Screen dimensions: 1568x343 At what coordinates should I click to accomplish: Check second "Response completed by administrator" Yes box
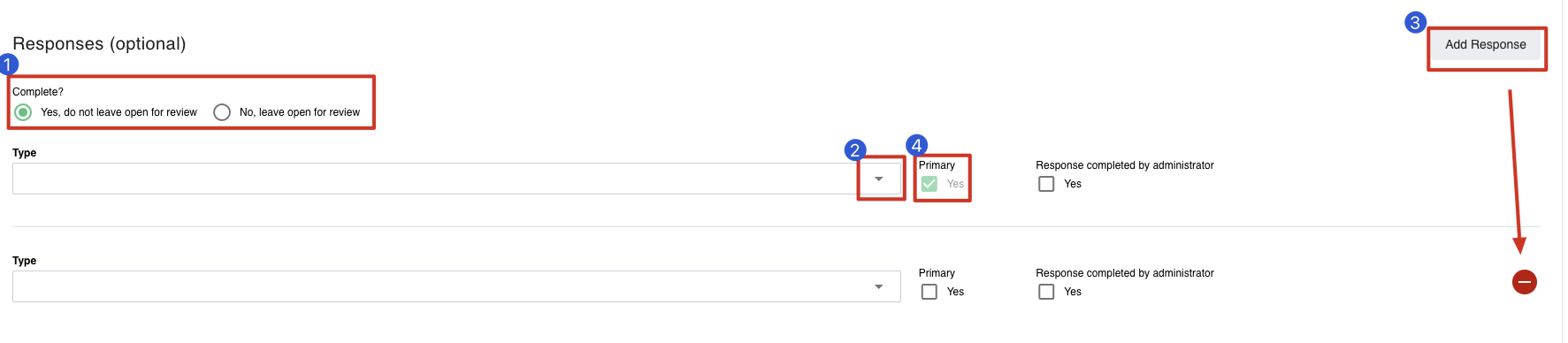click(1046, 292)
